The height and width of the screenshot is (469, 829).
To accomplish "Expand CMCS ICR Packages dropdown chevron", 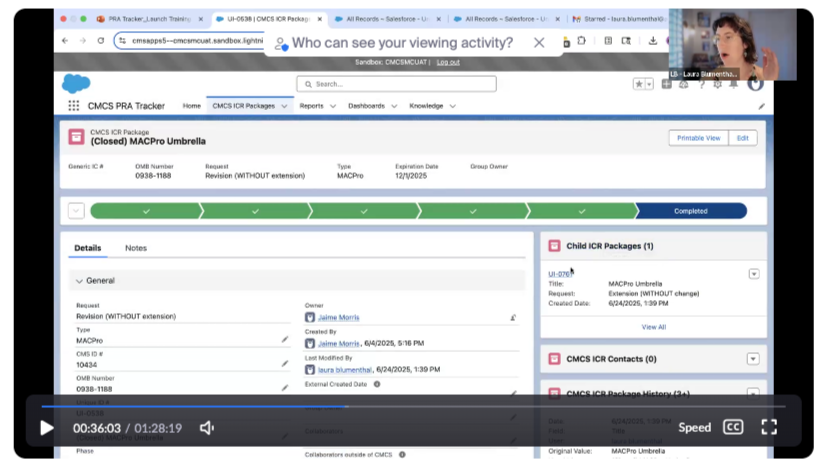I will [284, 106].
